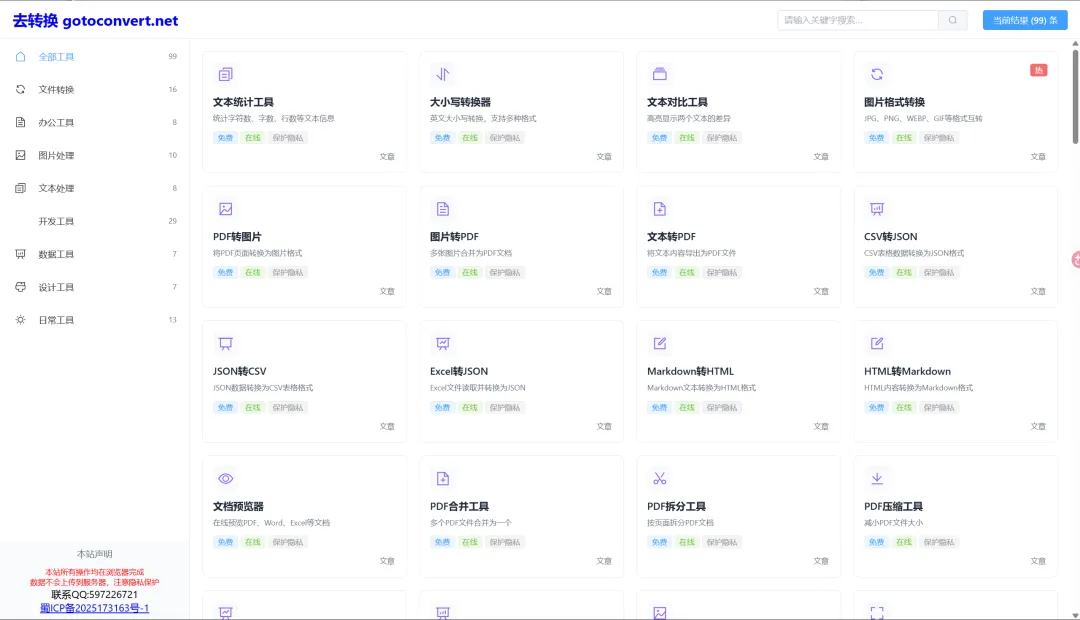The width and height of the screenshot is (1080, 620).
Task: Click the 文本对比工具 card icon
Action: tap(659, 74)
